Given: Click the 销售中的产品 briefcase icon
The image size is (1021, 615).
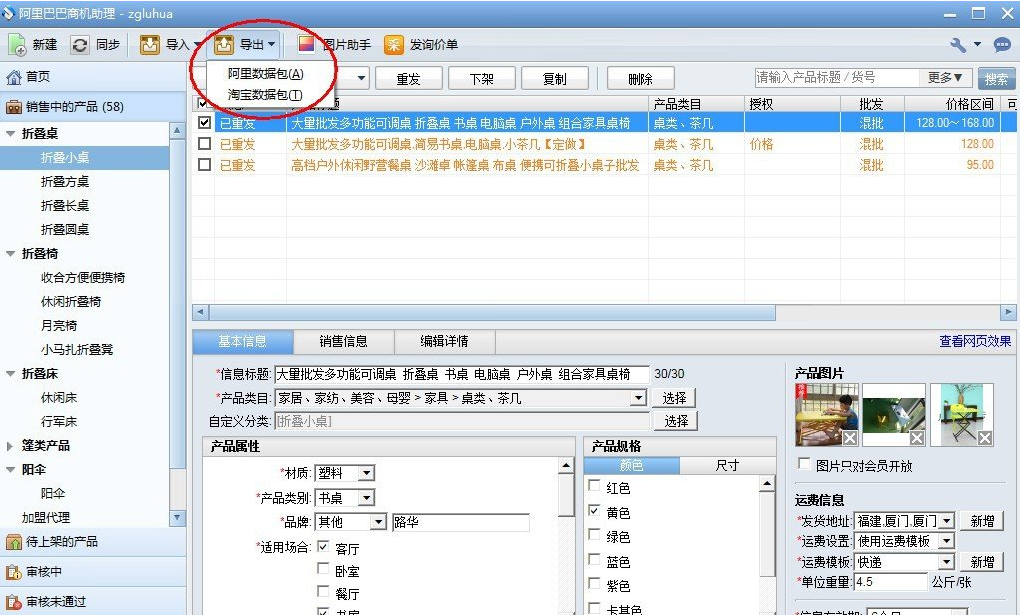Looking at the screenshot, I should 14,106.
